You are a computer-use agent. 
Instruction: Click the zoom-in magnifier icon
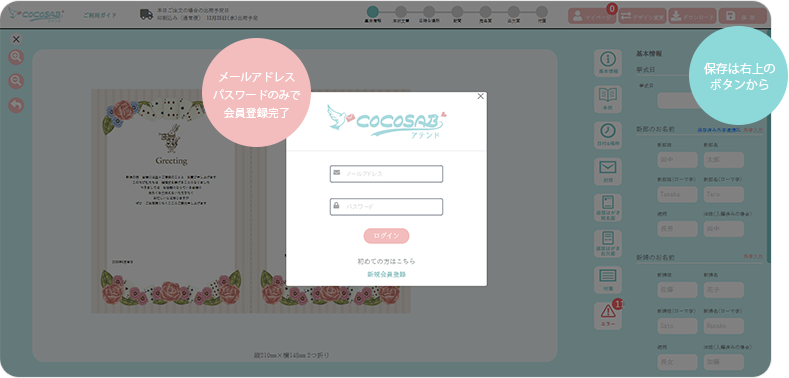click(x=16, y=57)
